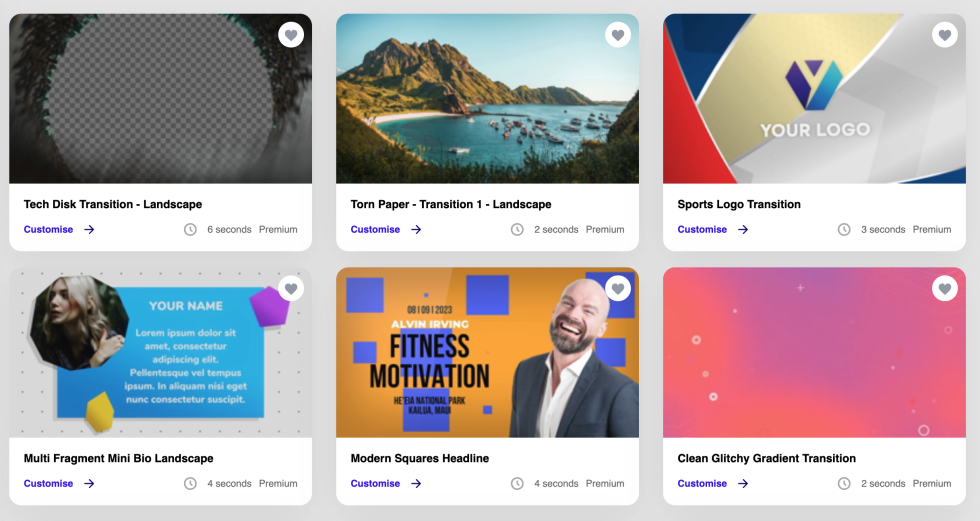This screenshot has height=521, width=980.
Task: Open the Torn Paper island landscape thumbnail
Action: (x=488, y=99)
